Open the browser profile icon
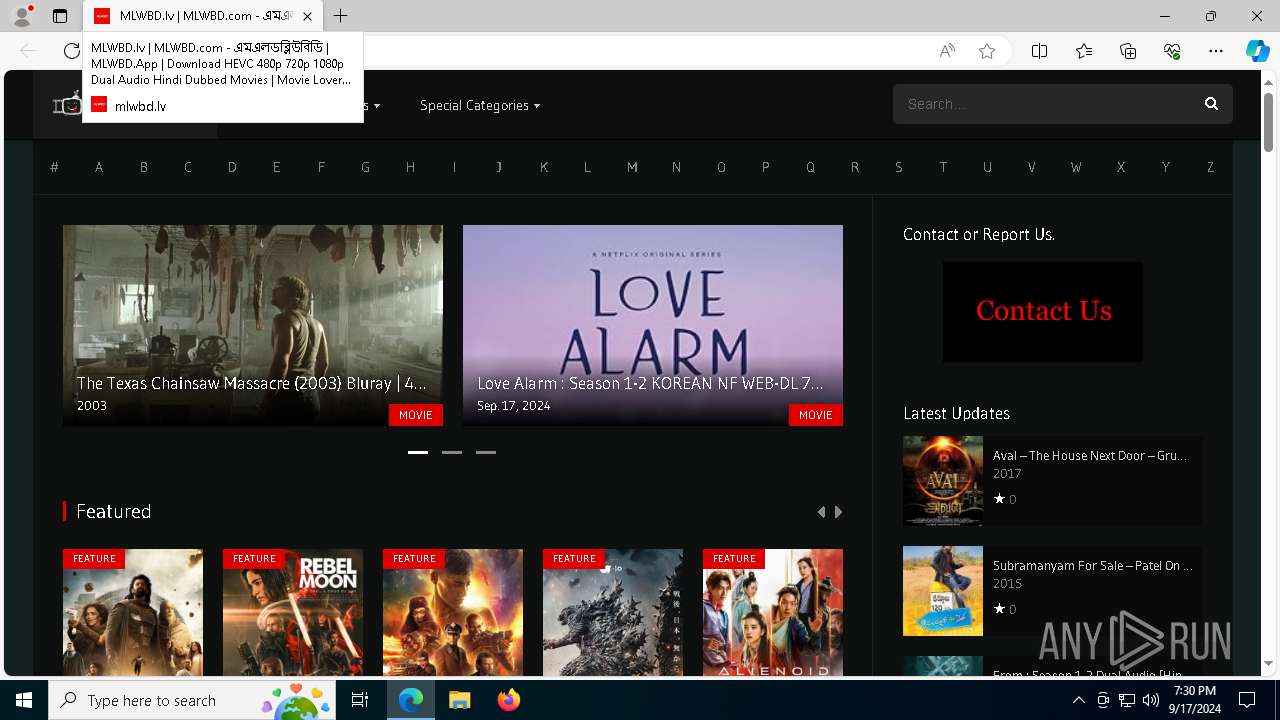The image size is (1280, 720). coord(22,16)
